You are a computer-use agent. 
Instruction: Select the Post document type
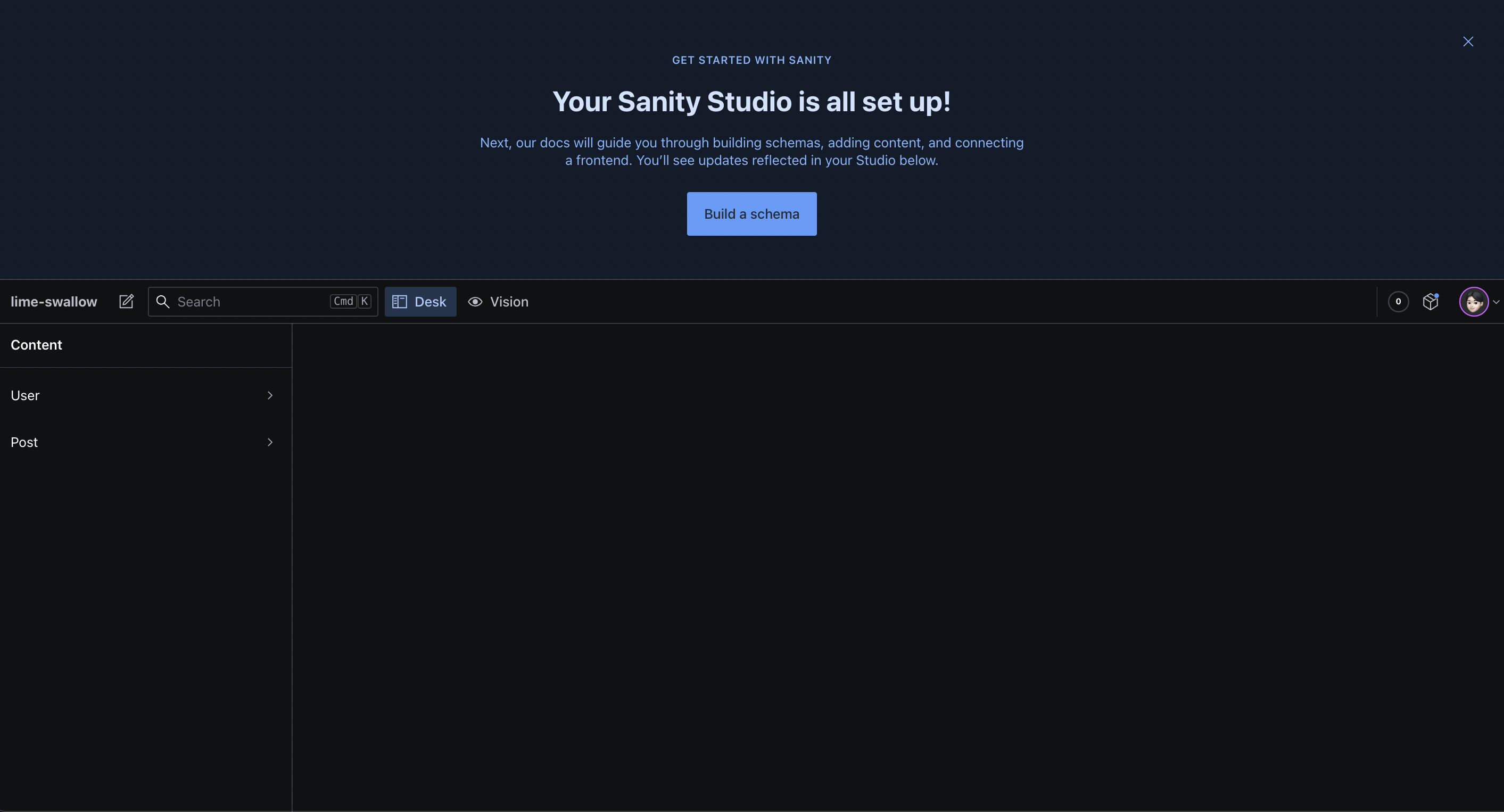24,442
